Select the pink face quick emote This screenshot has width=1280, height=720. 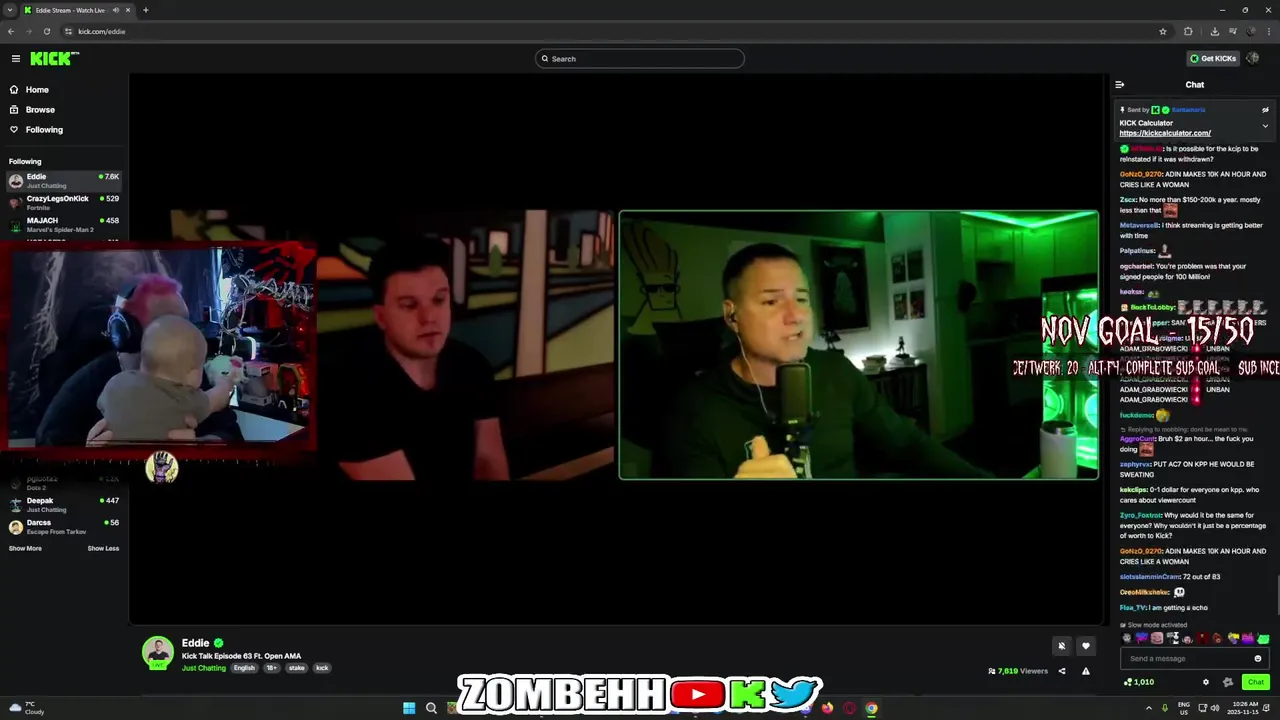[1157, 638]
